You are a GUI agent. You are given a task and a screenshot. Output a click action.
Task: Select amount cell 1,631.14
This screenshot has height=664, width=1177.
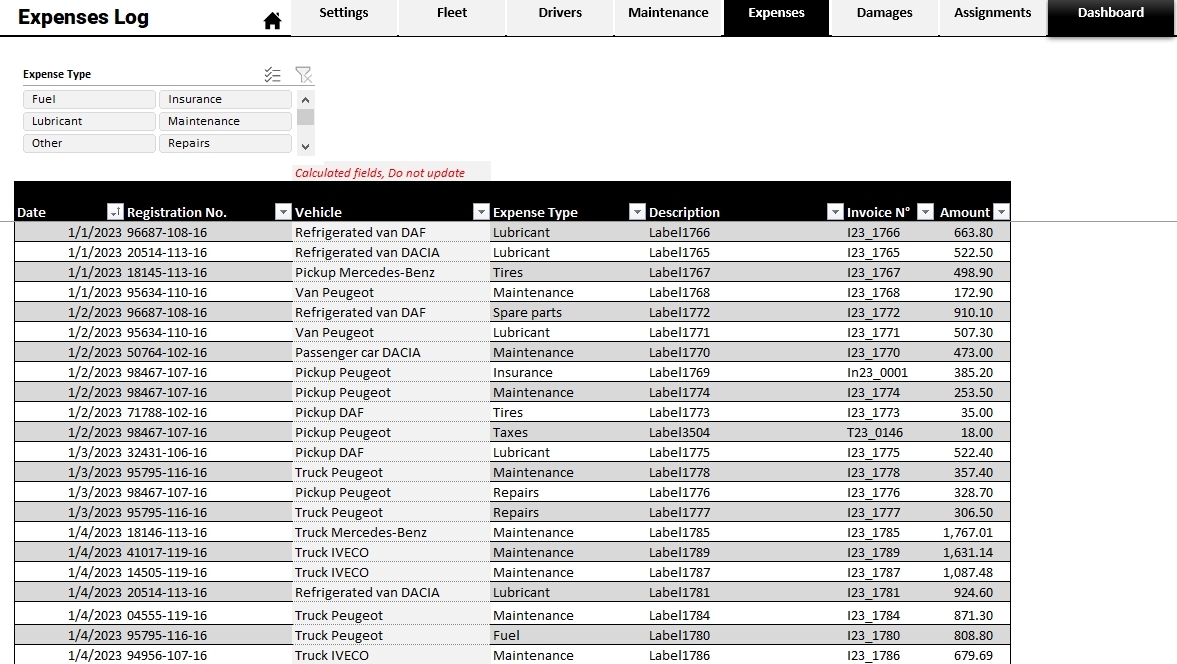[973, 552]
